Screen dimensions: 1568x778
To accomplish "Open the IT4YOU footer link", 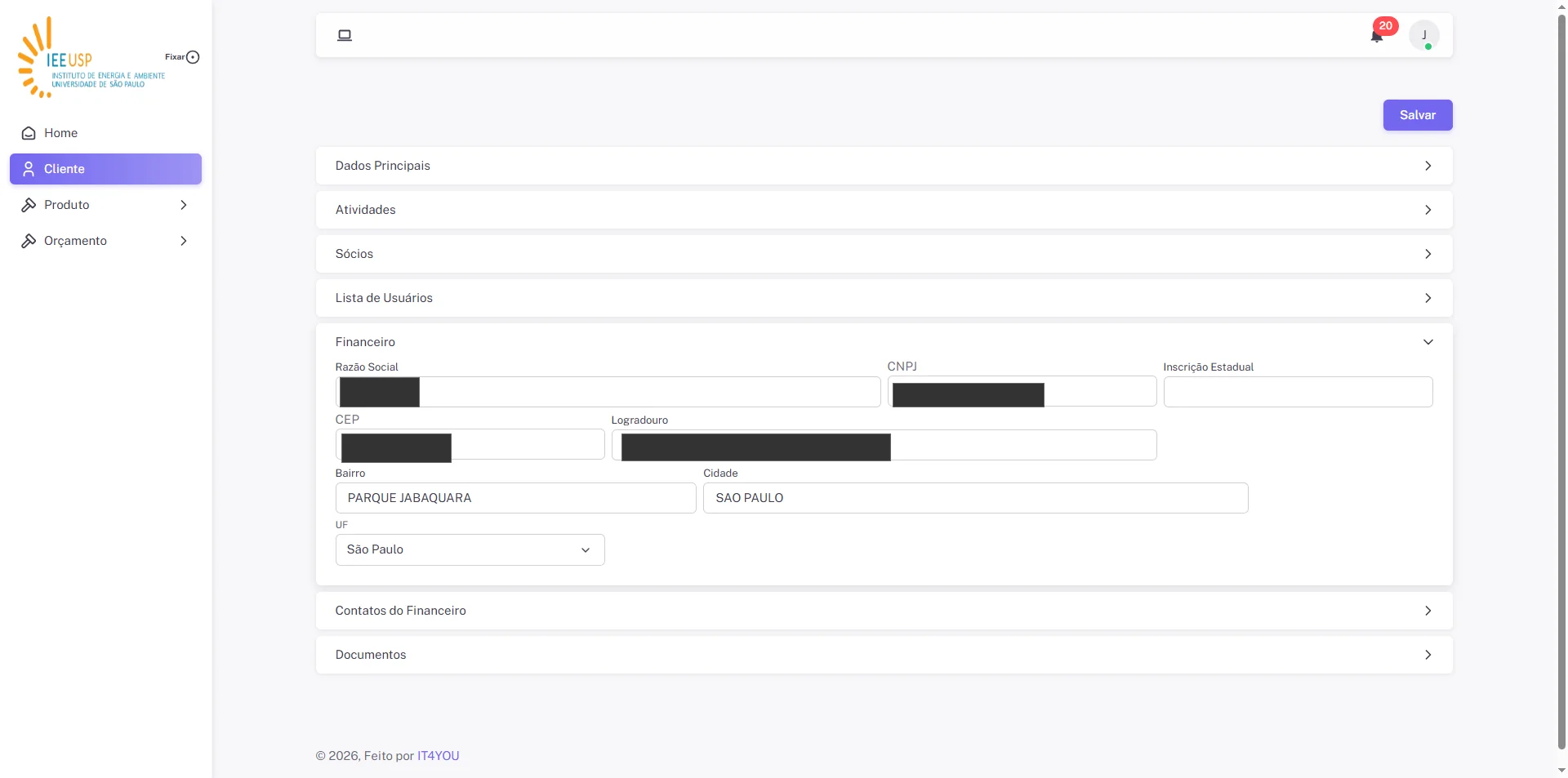I will tap(439, 756).
